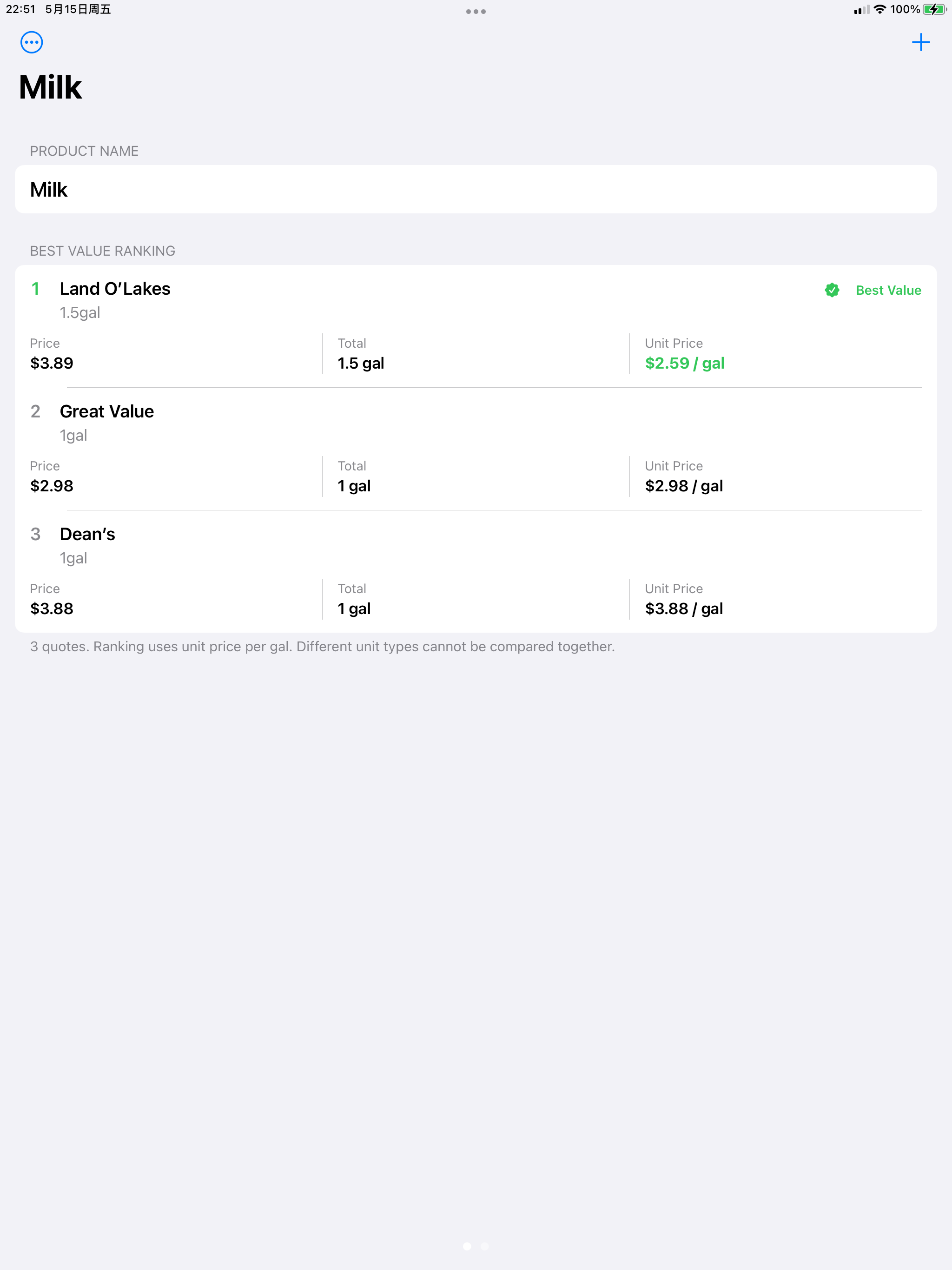Tap the battery icon in status bar
952x1270 pixels.
tap(934, 9)
